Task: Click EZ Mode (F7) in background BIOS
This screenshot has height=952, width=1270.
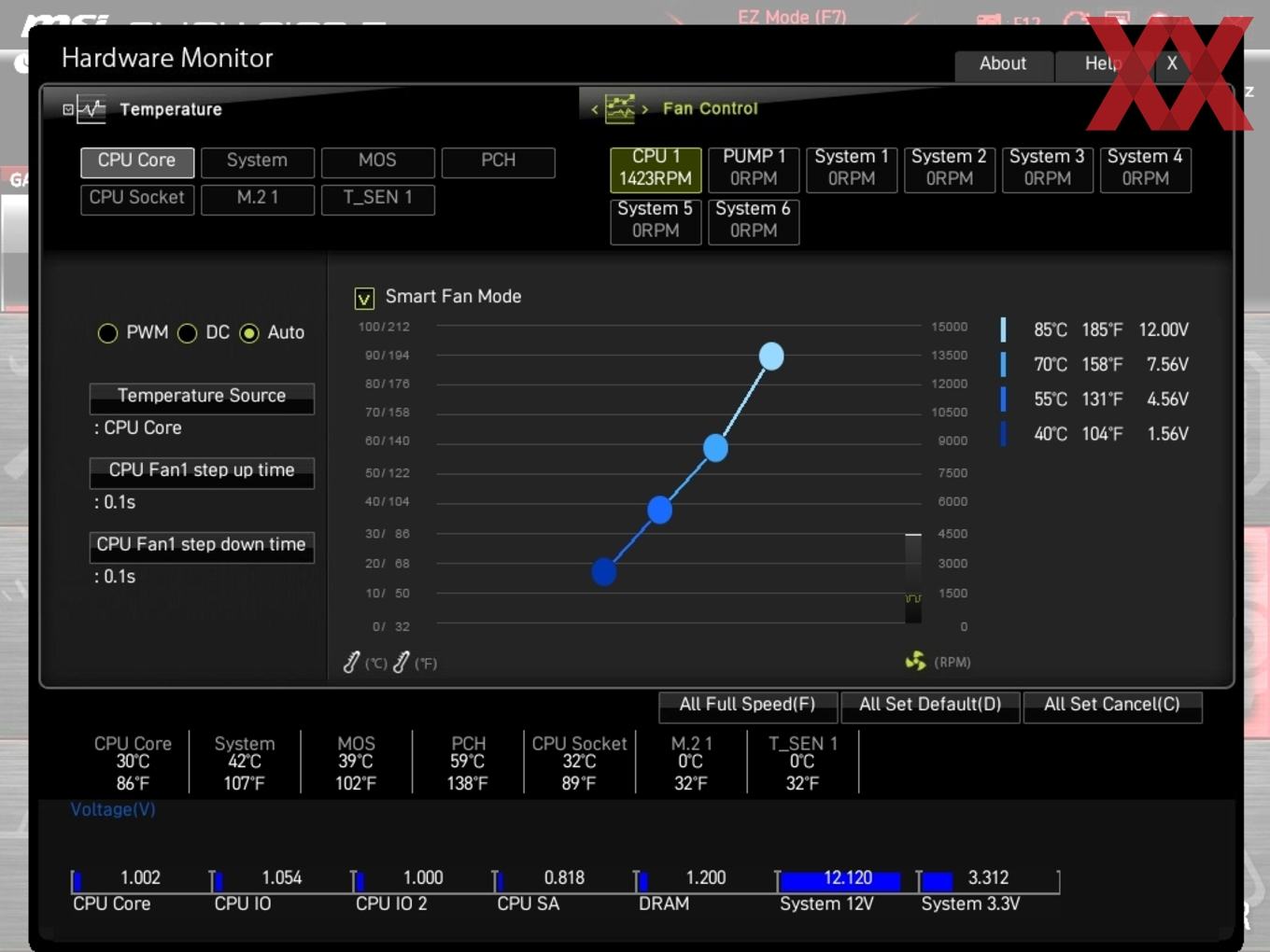Action: click(792, 17)
